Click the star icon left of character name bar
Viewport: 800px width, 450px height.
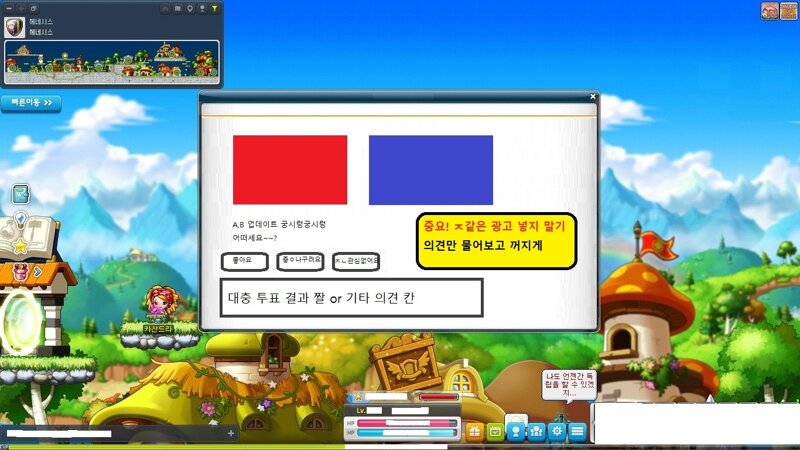coord(358,396)
